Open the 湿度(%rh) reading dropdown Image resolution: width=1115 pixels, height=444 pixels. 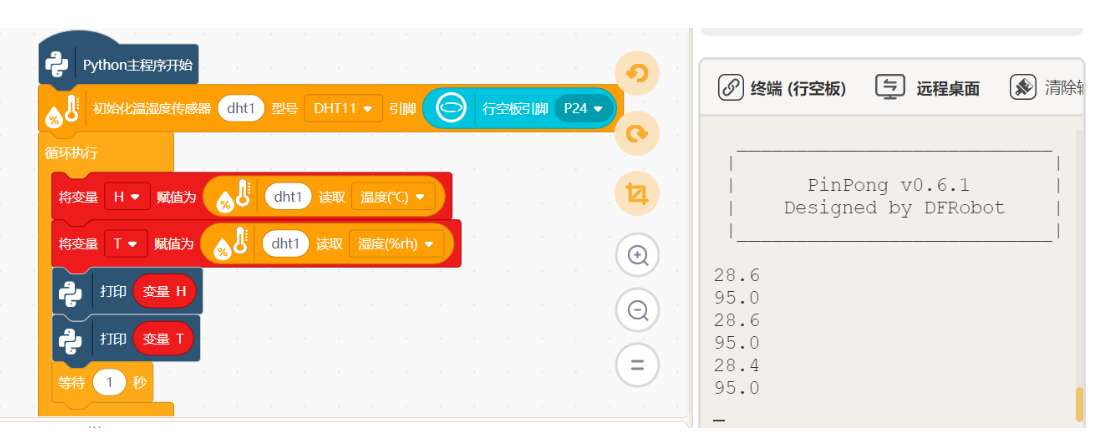click(x=396, y=244)
